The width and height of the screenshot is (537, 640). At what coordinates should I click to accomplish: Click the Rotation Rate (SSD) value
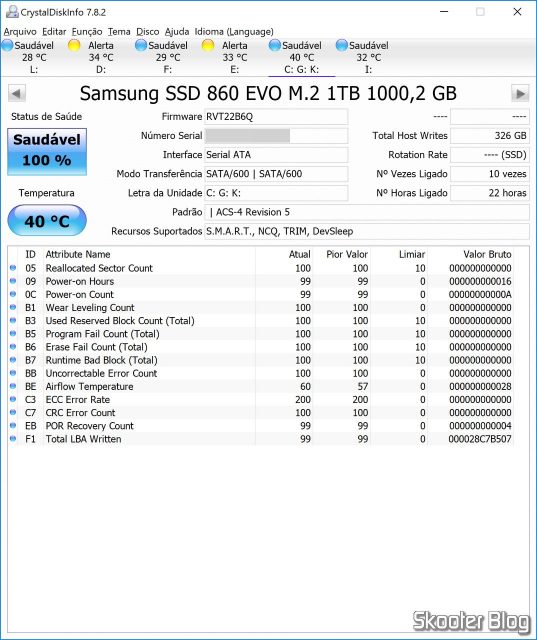tap(490, 155)
